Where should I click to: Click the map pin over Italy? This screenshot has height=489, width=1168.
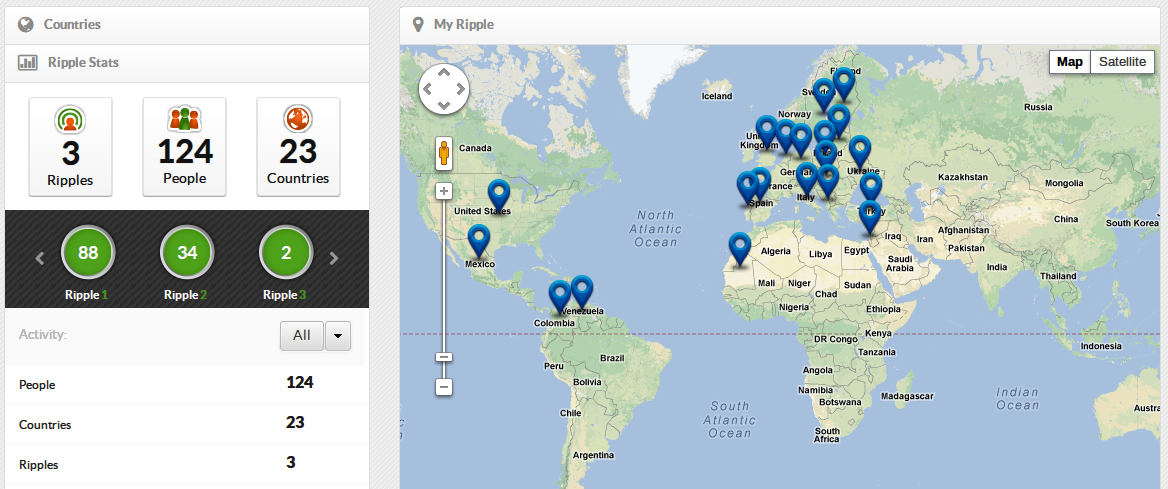[x=807, y=181]
